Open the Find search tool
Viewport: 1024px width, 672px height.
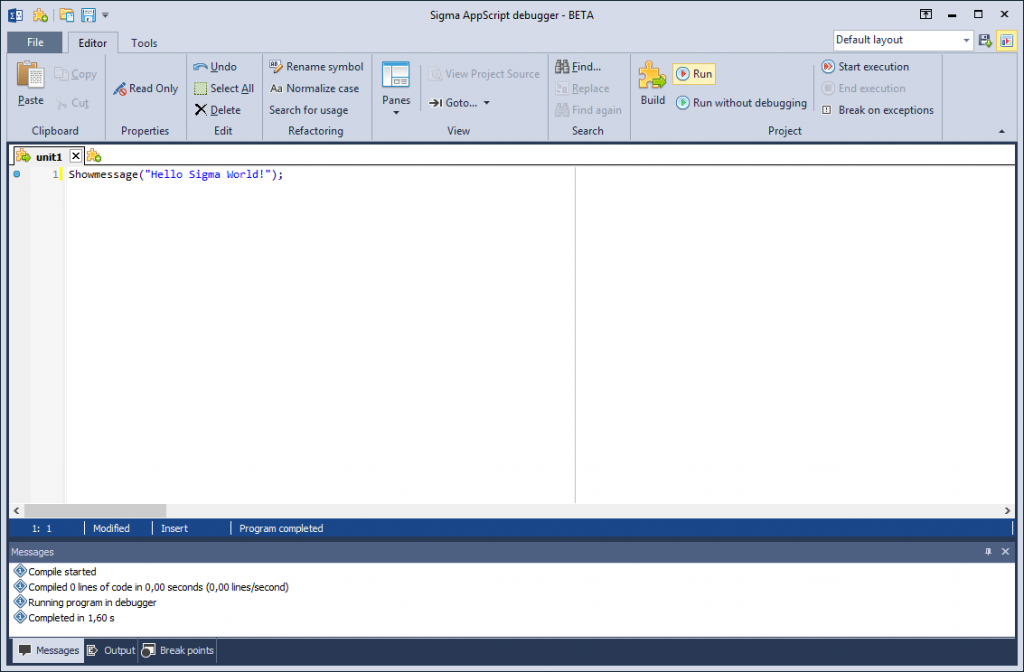point(579,67)
